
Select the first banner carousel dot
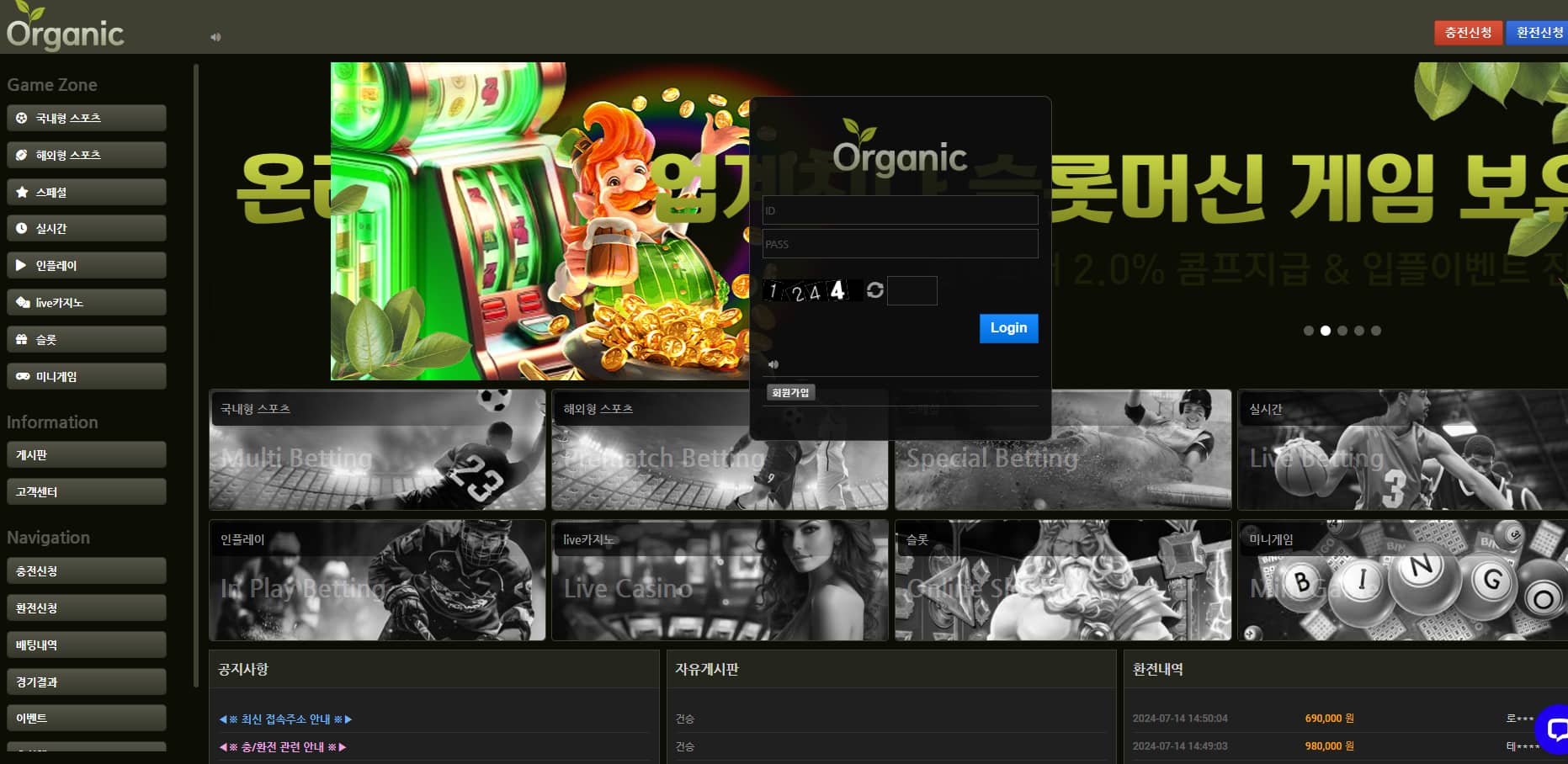[x=1309, y=331]
